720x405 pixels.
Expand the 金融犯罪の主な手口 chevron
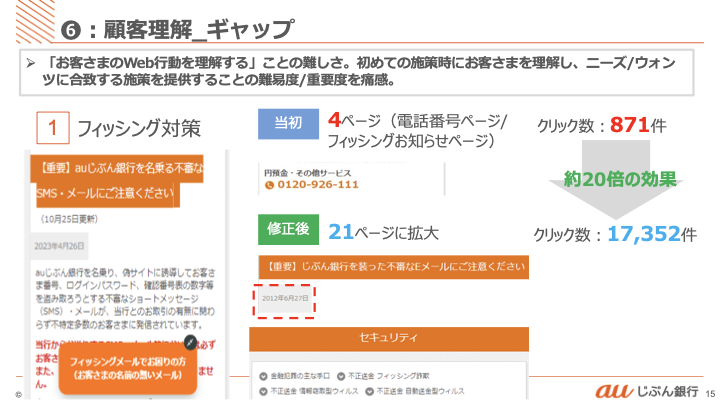coord(263,377)
